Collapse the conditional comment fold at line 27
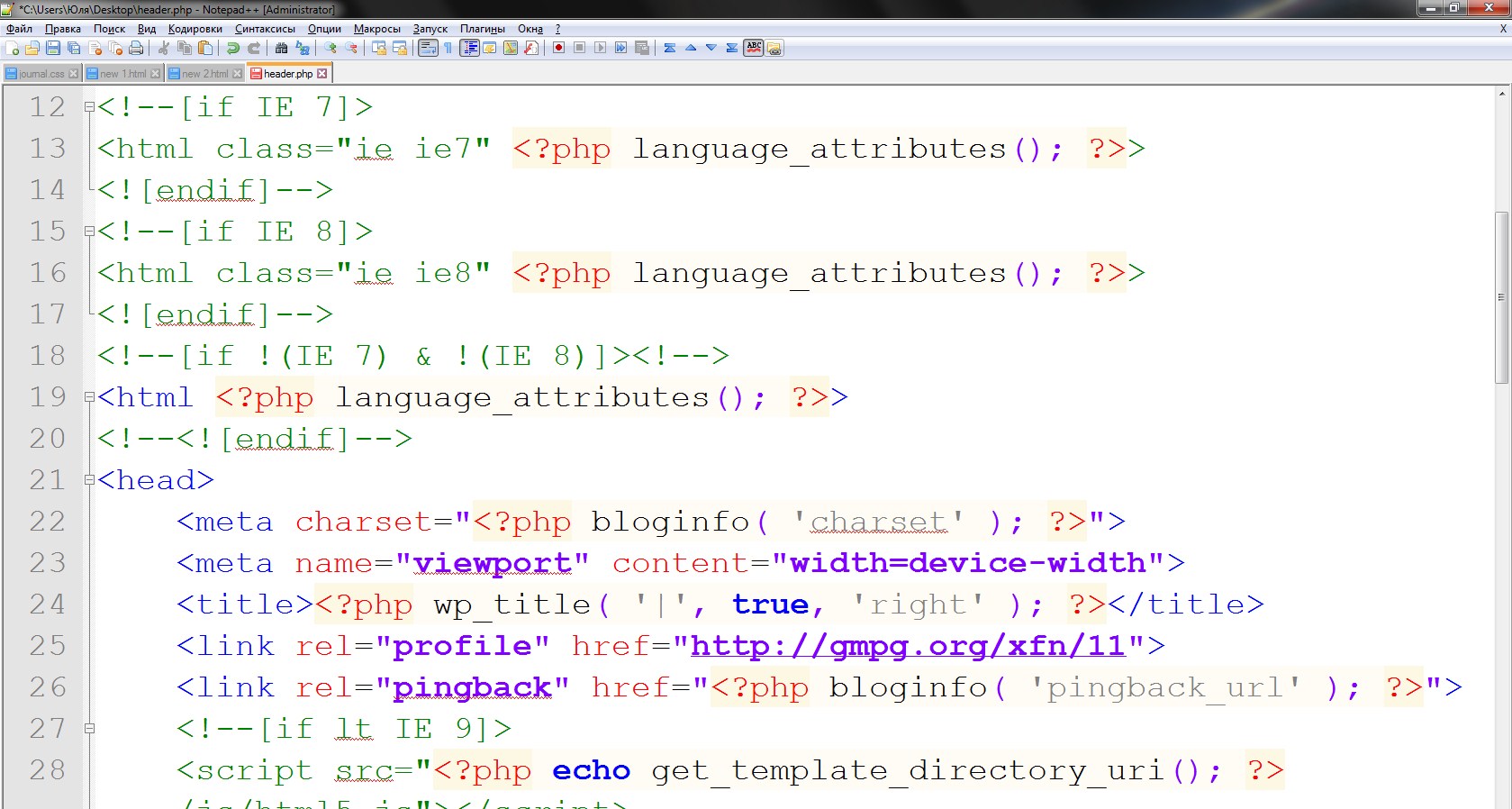1512x809 pixels. 89,729
